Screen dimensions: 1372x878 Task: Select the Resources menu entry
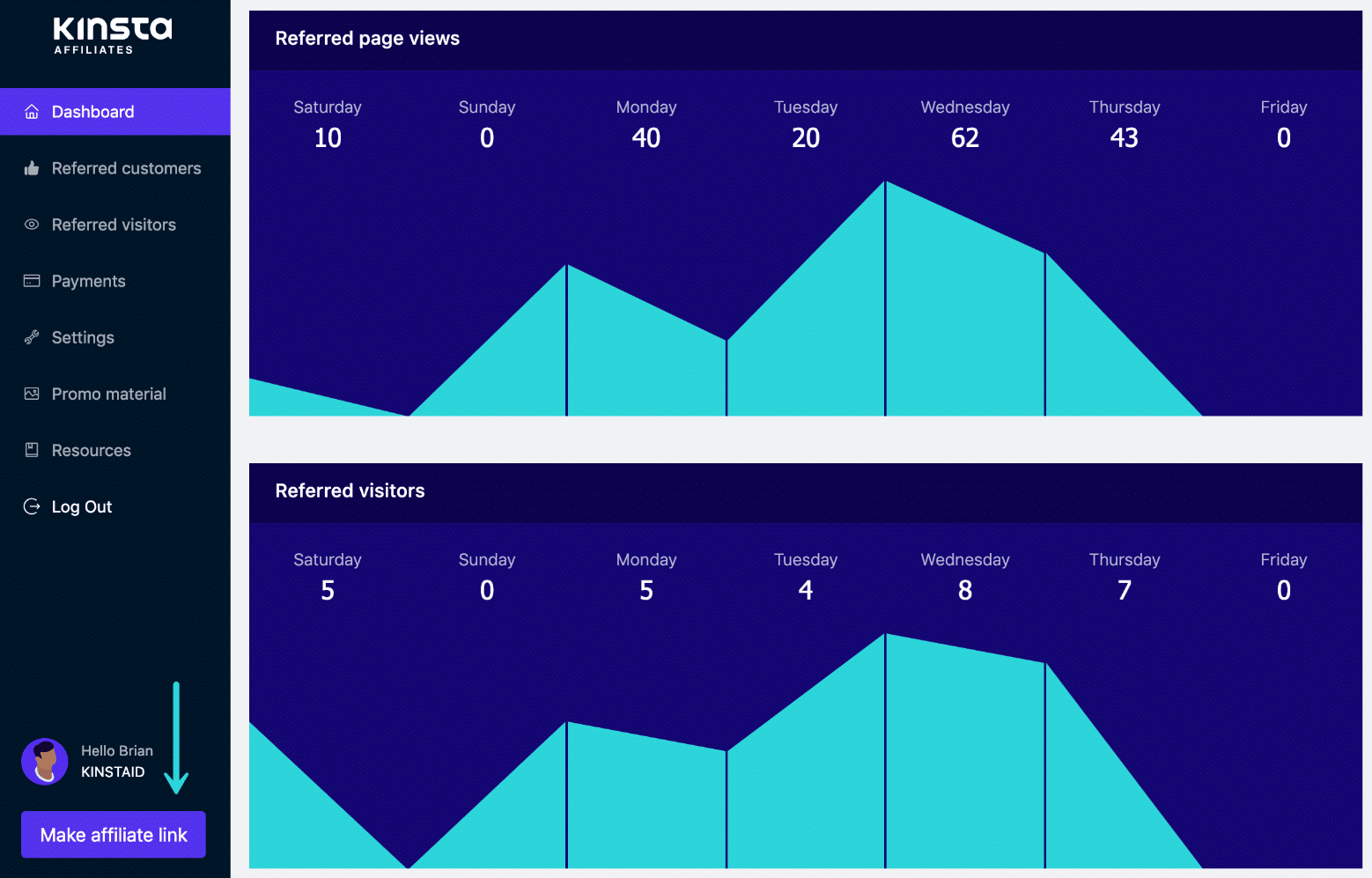point(91,450)
